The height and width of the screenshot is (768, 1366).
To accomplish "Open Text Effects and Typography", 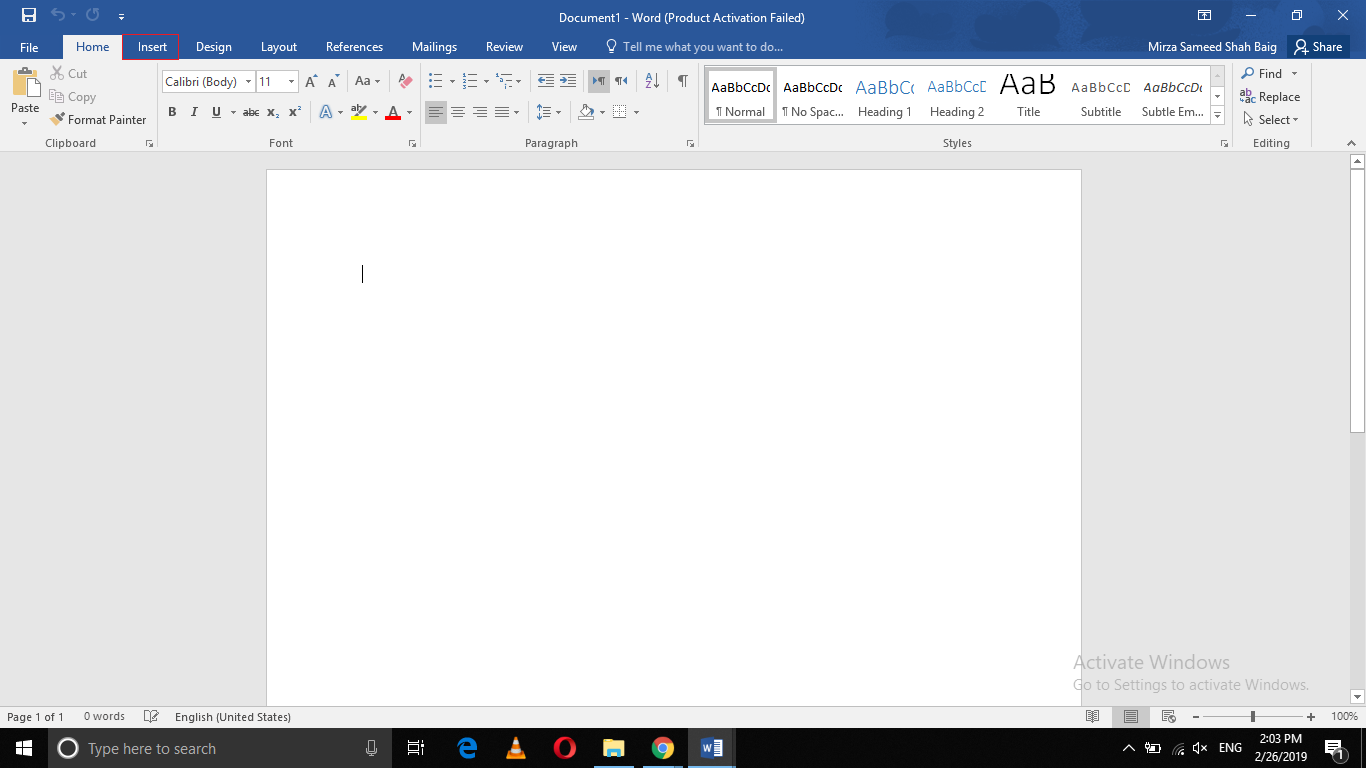I will point(326,112).
